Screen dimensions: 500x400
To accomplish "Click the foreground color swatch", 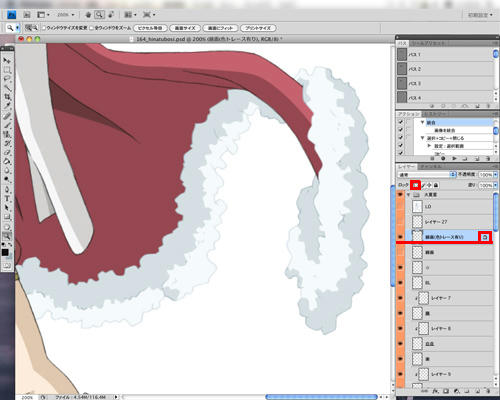I will coord(5,252).
